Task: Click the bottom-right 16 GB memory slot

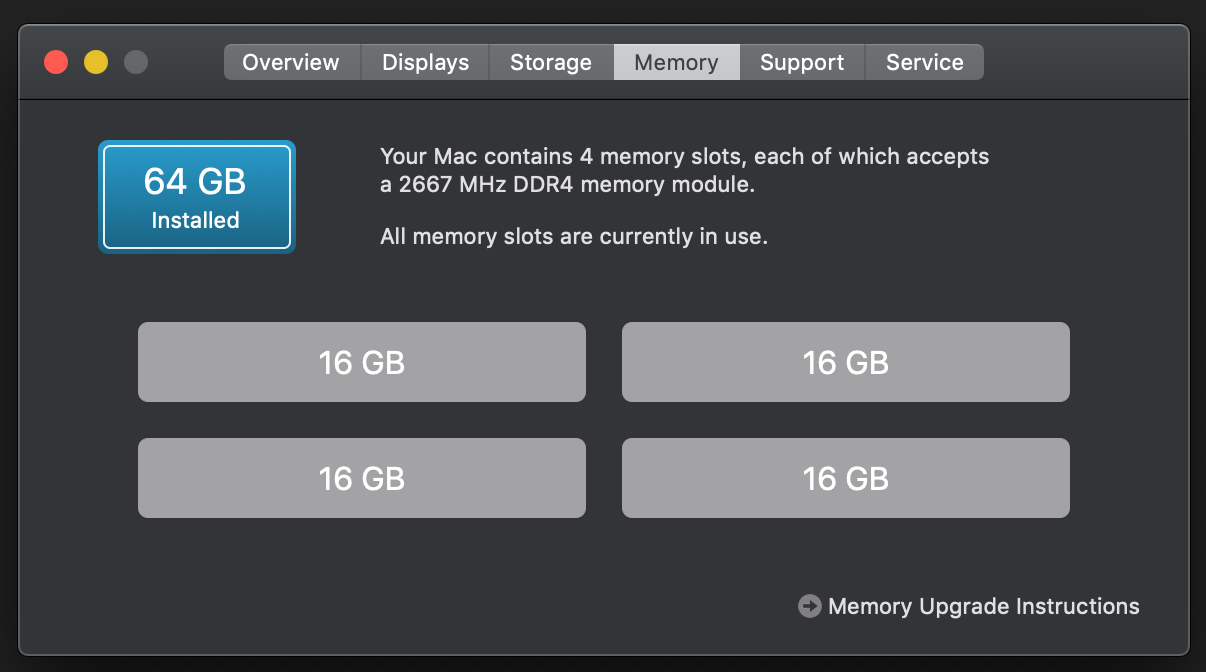Action: (x=845, y=478)
